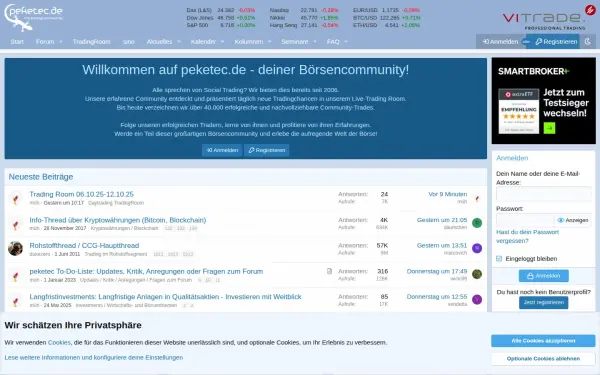Click the Neueste Beiträge heading
The image size is (600, 375).
[x=41, y=177]
